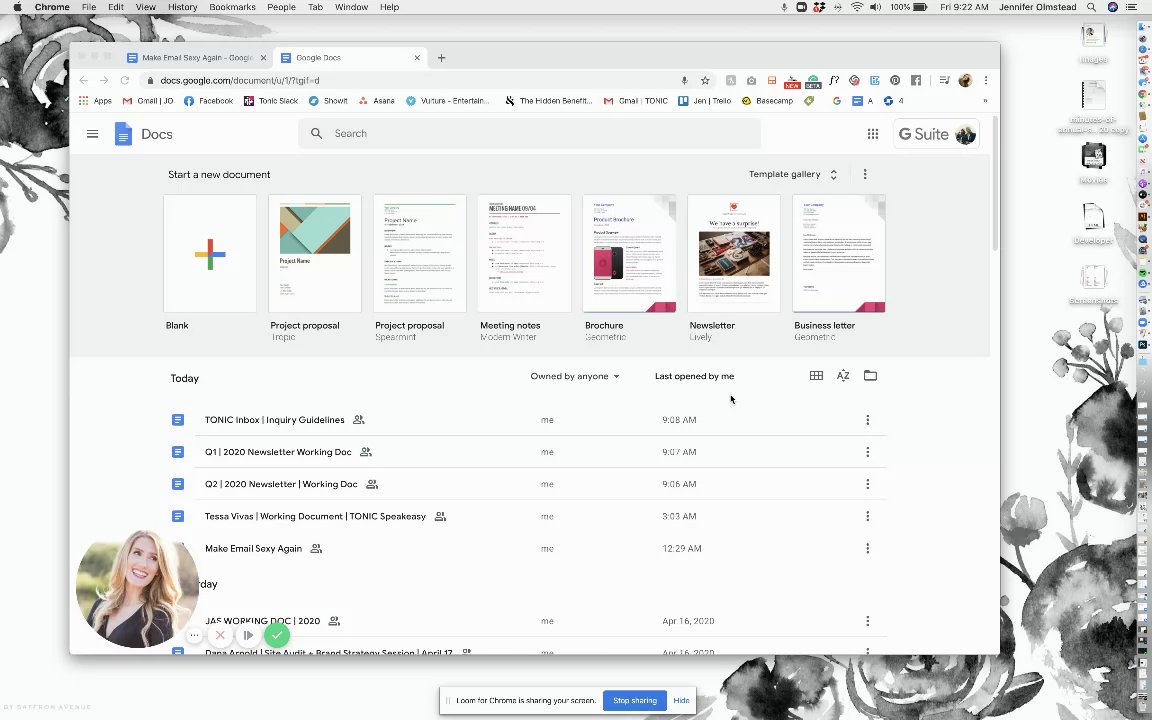Close the Google Docs tab
The height and width of the screenshot is (720, 1152).
(x=417, y=57)
